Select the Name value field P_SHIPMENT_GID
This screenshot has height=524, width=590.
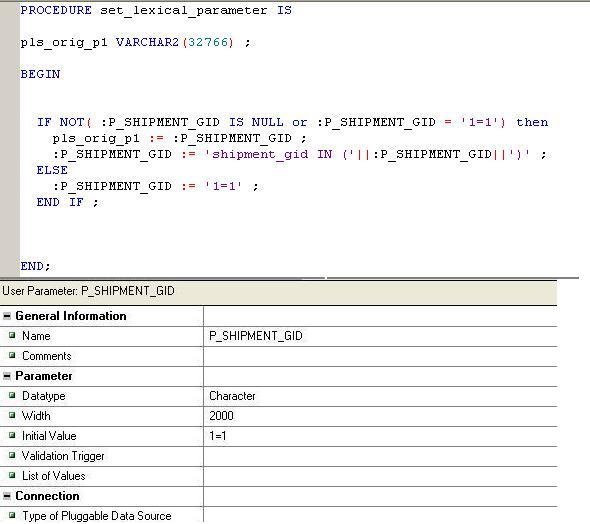pos(380,336)
